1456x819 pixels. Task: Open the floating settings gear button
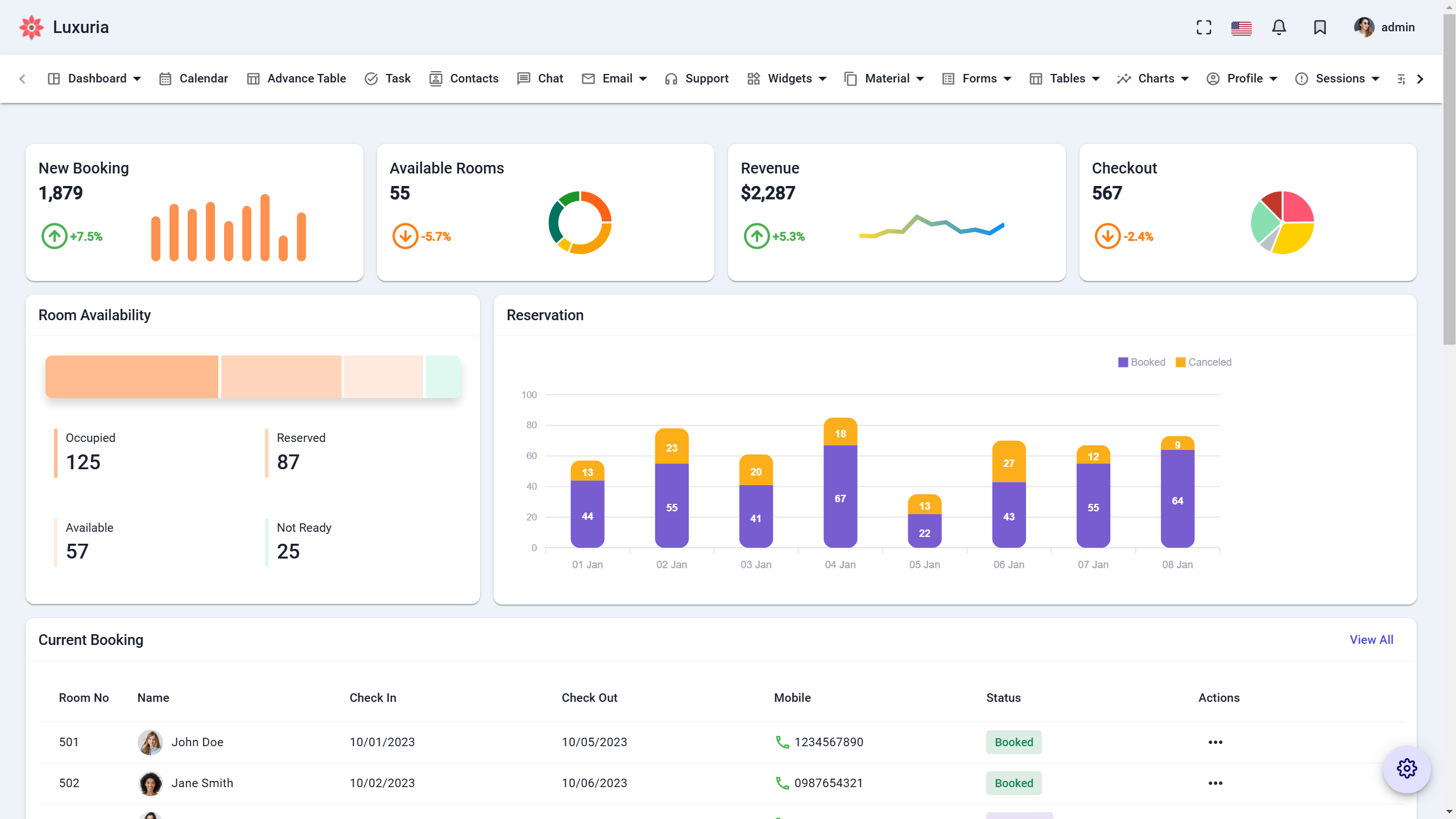(x=1407, y=768)
